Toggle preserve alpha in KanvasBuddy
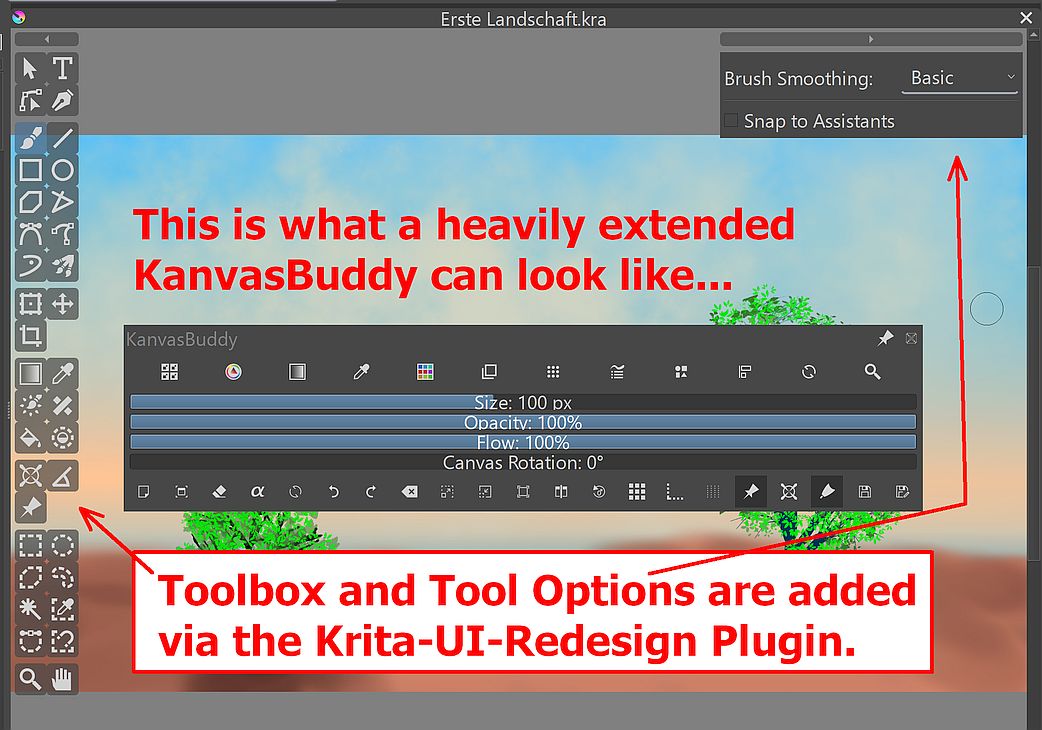1042x730 pixels. pyautogui.click(x=257, y=492)
